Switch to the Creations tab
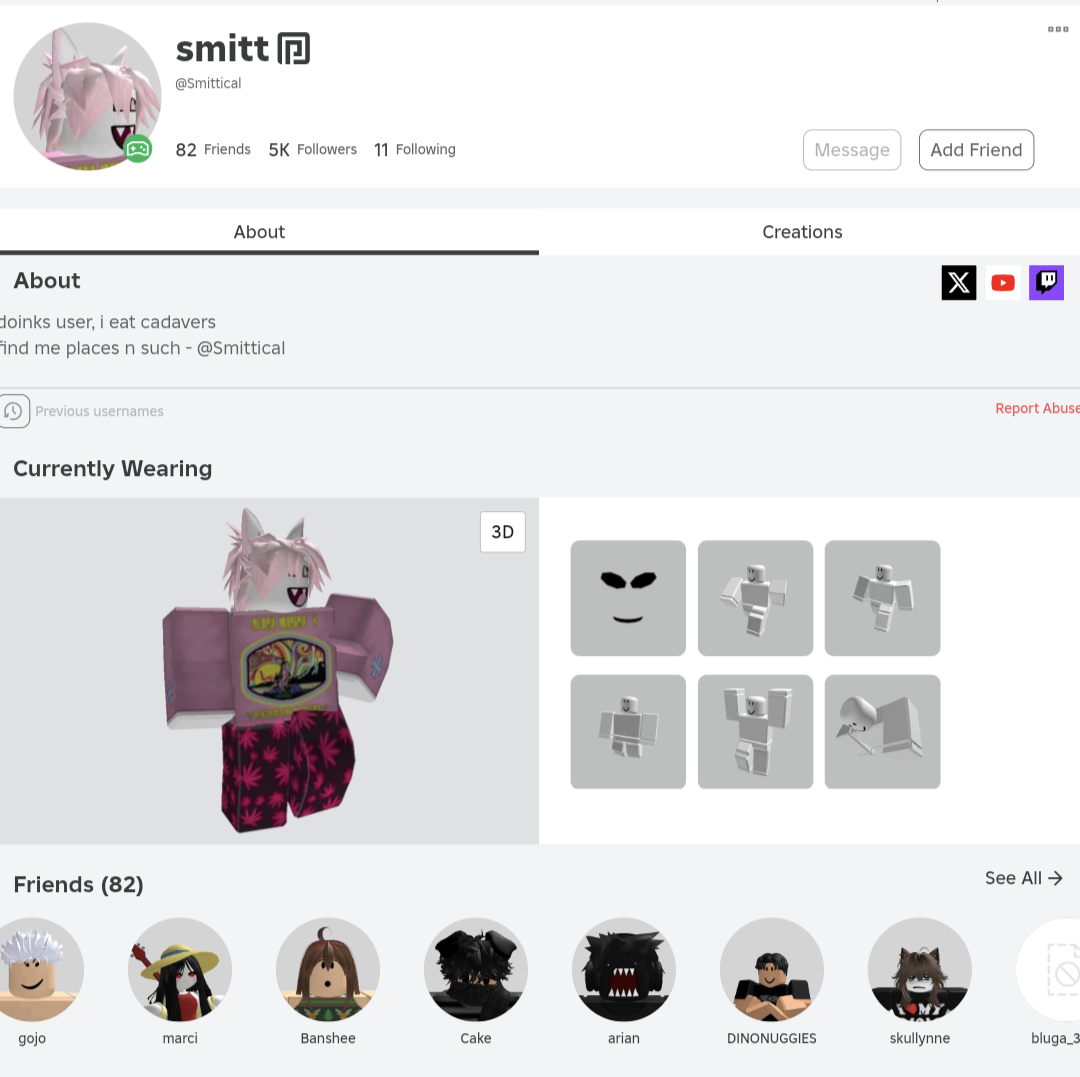The height and width of the screenshot is (1077, 1080). pos(802,232)
